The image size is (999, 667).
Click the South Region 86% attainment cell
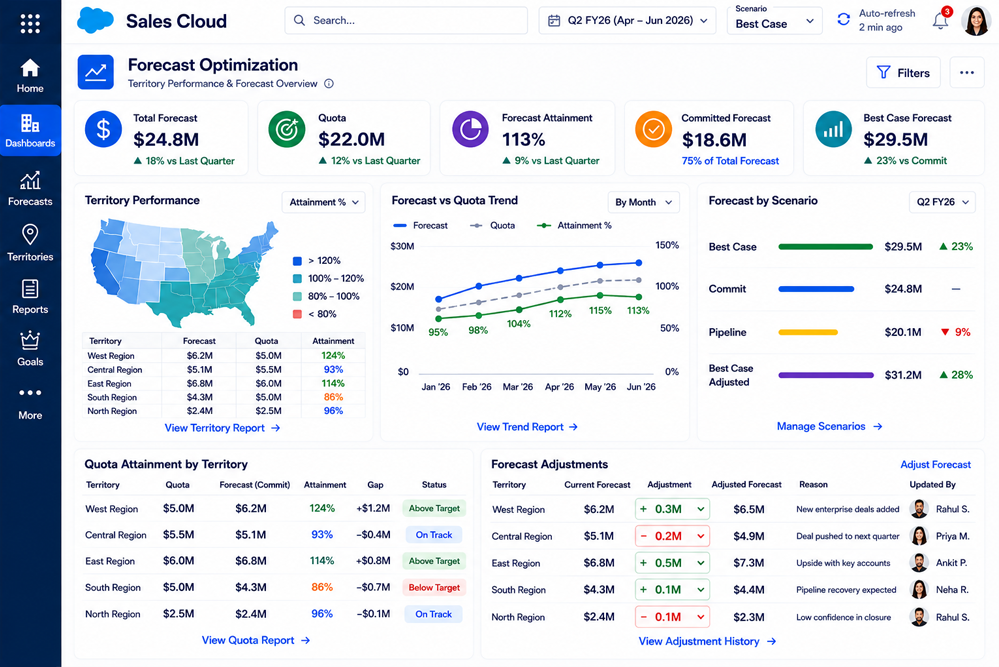click(322, 587)
